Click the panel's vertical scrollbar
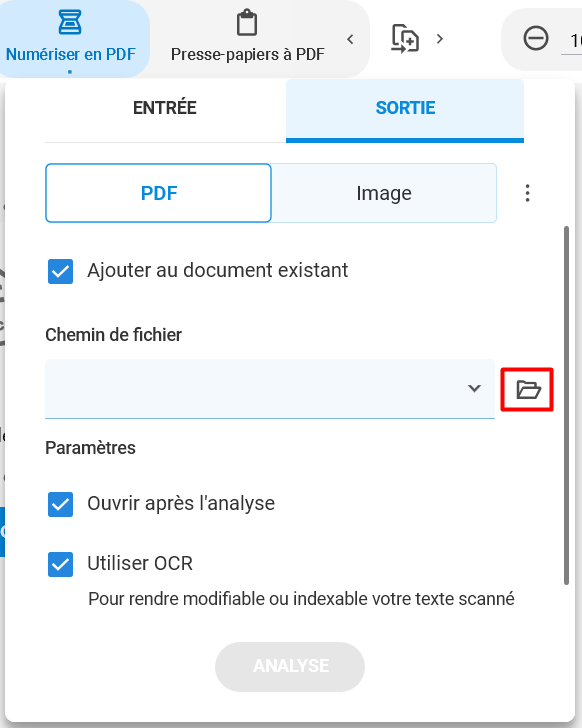Image resolution: width=582 pixels, height=728 pixels. click(566, 405)
